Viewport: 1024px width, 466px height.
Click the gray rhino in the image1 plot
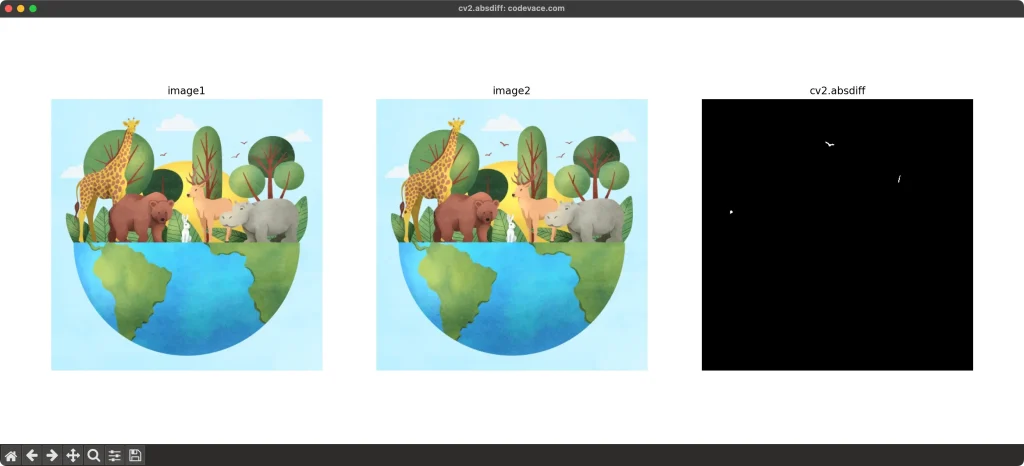pyautogui.click(x=265, y=218)
